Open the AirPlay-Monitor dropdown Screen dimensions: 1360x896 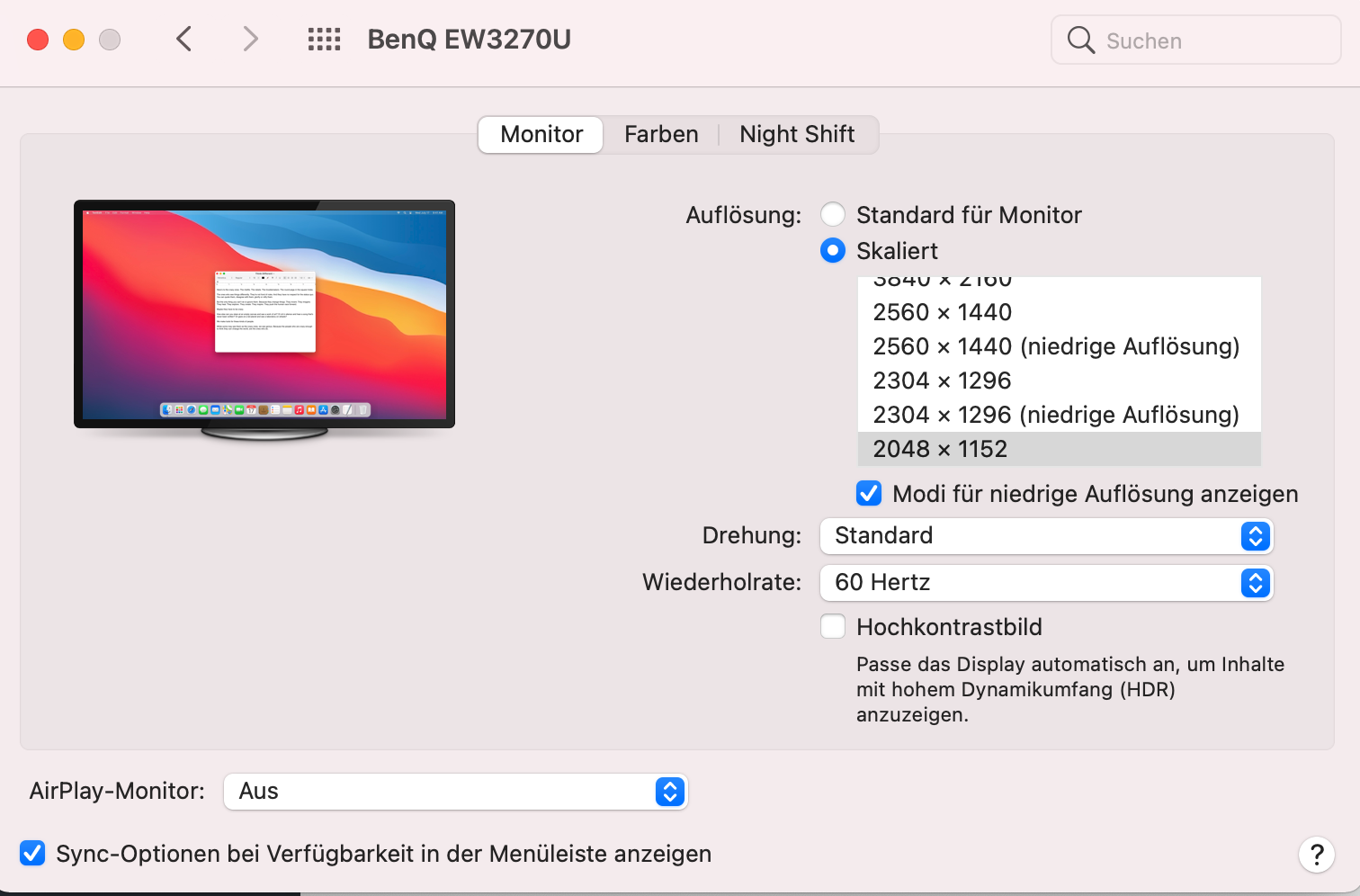pos(455,792)
